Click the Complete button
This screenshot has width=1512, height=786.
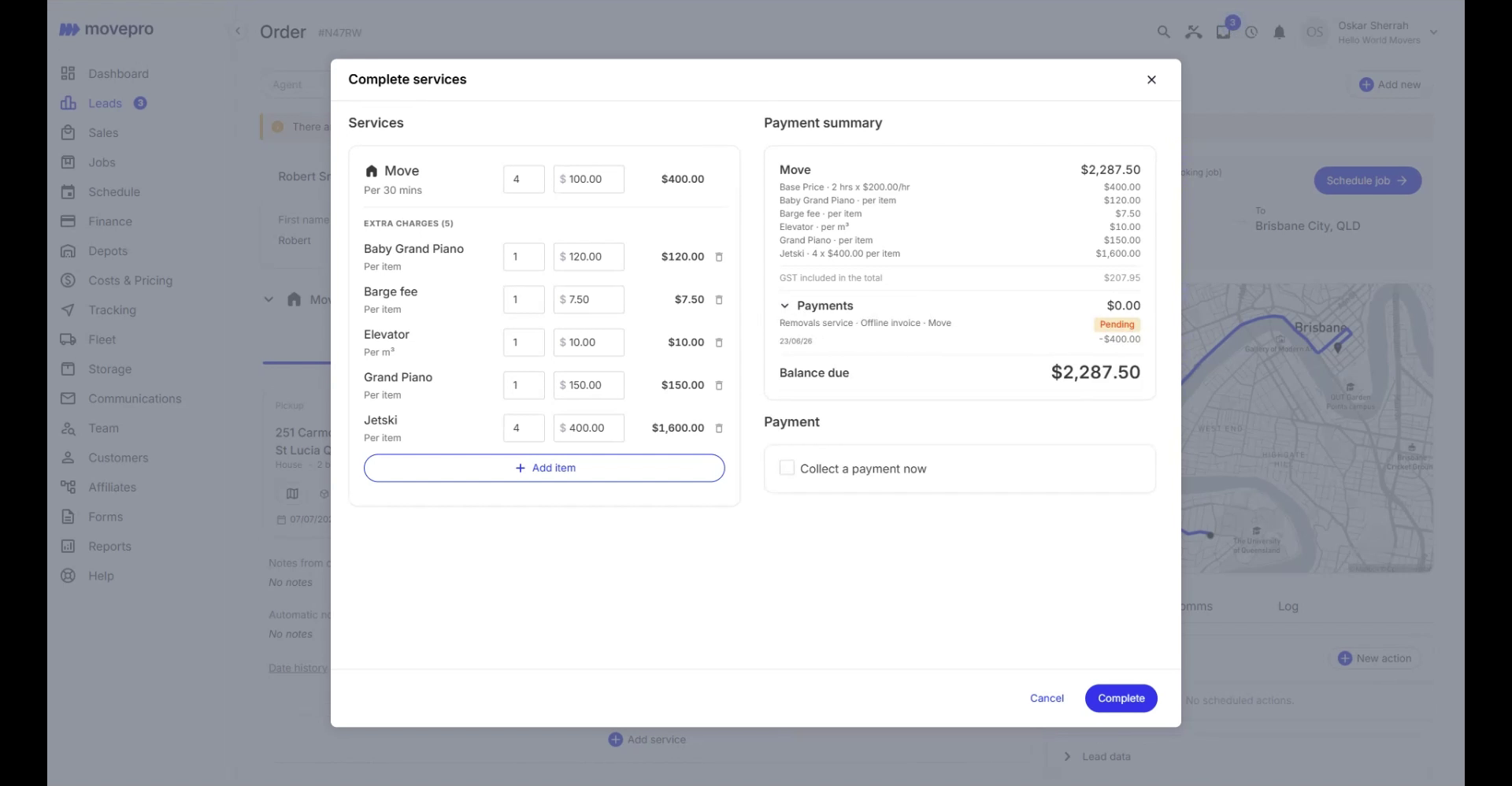coord(1121,699)
